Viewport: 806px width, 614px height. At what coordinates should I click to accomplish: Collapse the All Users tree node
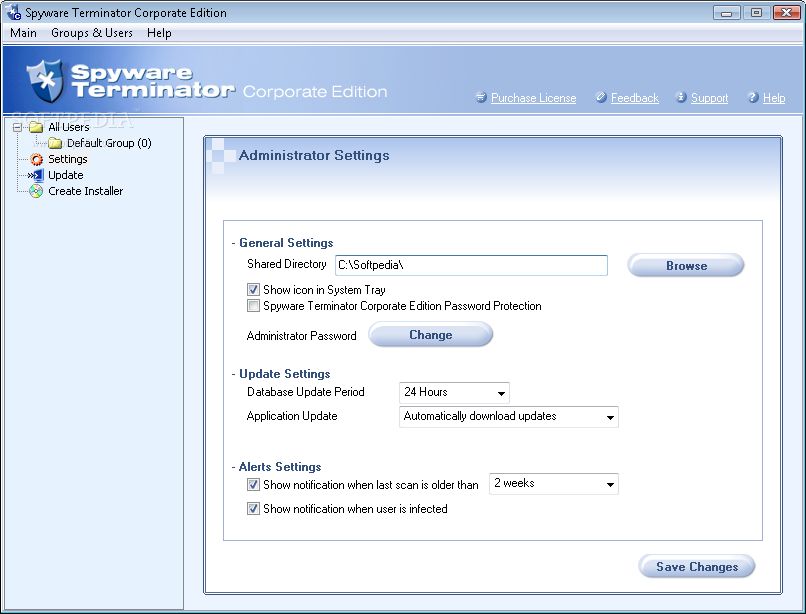[17, 127]
